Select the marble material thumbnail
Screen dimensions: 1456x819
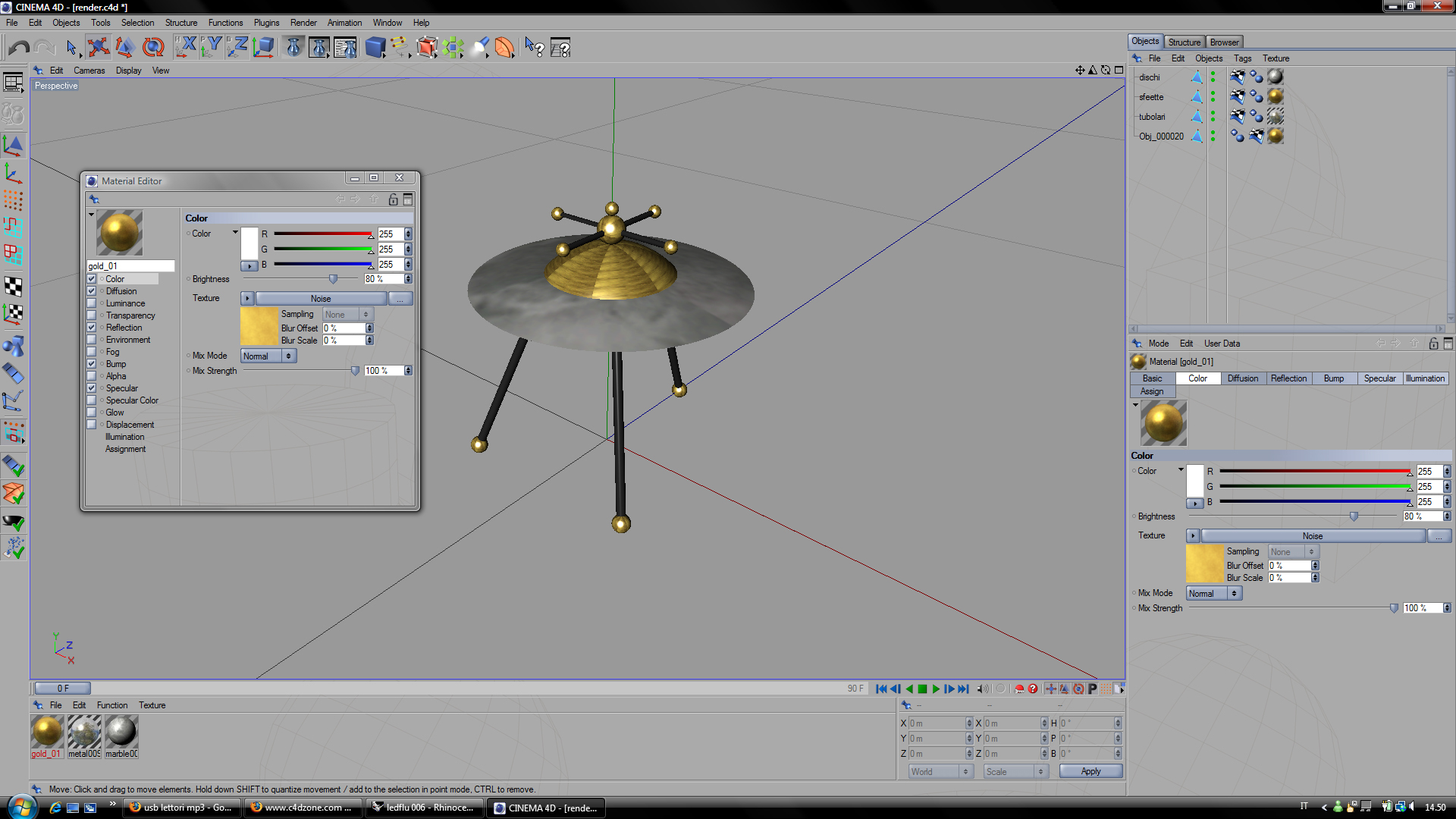121,733
